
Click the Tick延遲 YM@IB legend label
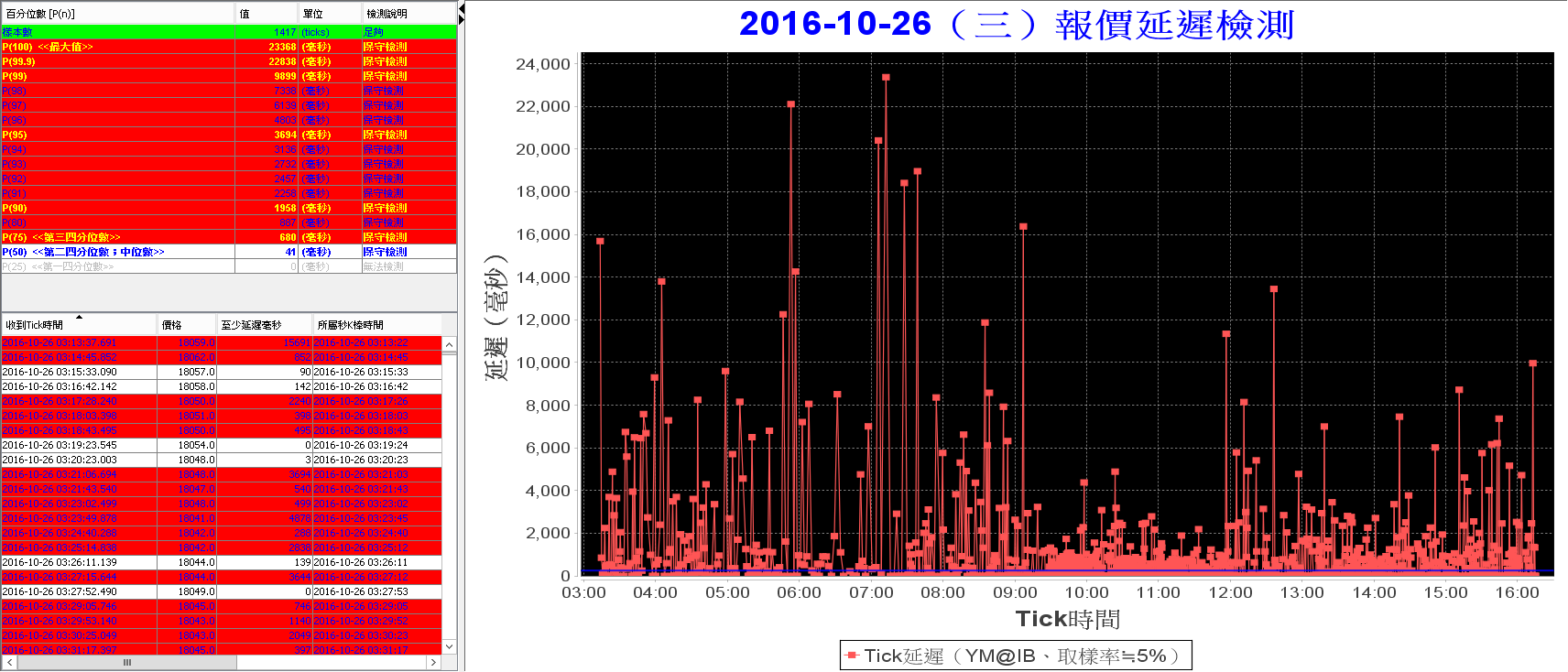[1022, 656]
